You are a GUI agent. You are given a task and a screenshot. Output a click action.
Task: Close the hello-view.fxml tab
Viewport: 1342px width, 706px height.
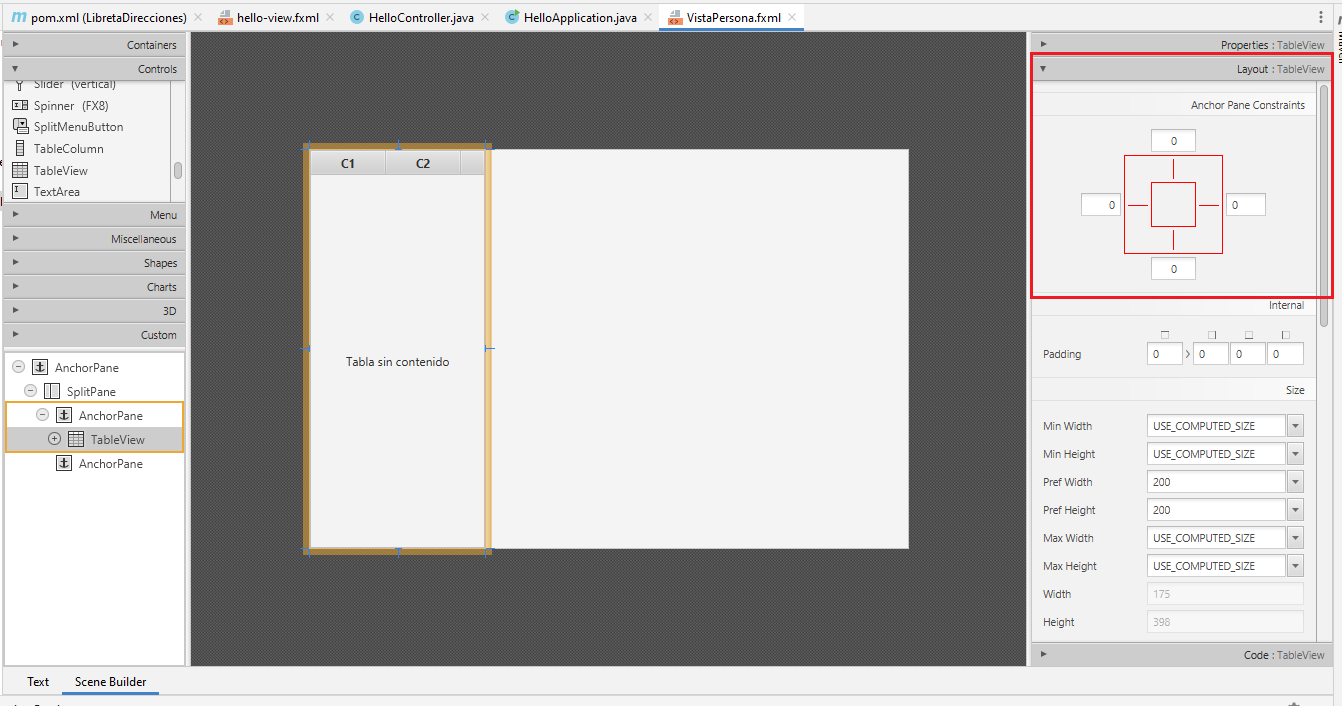click(x=330, y=18)
